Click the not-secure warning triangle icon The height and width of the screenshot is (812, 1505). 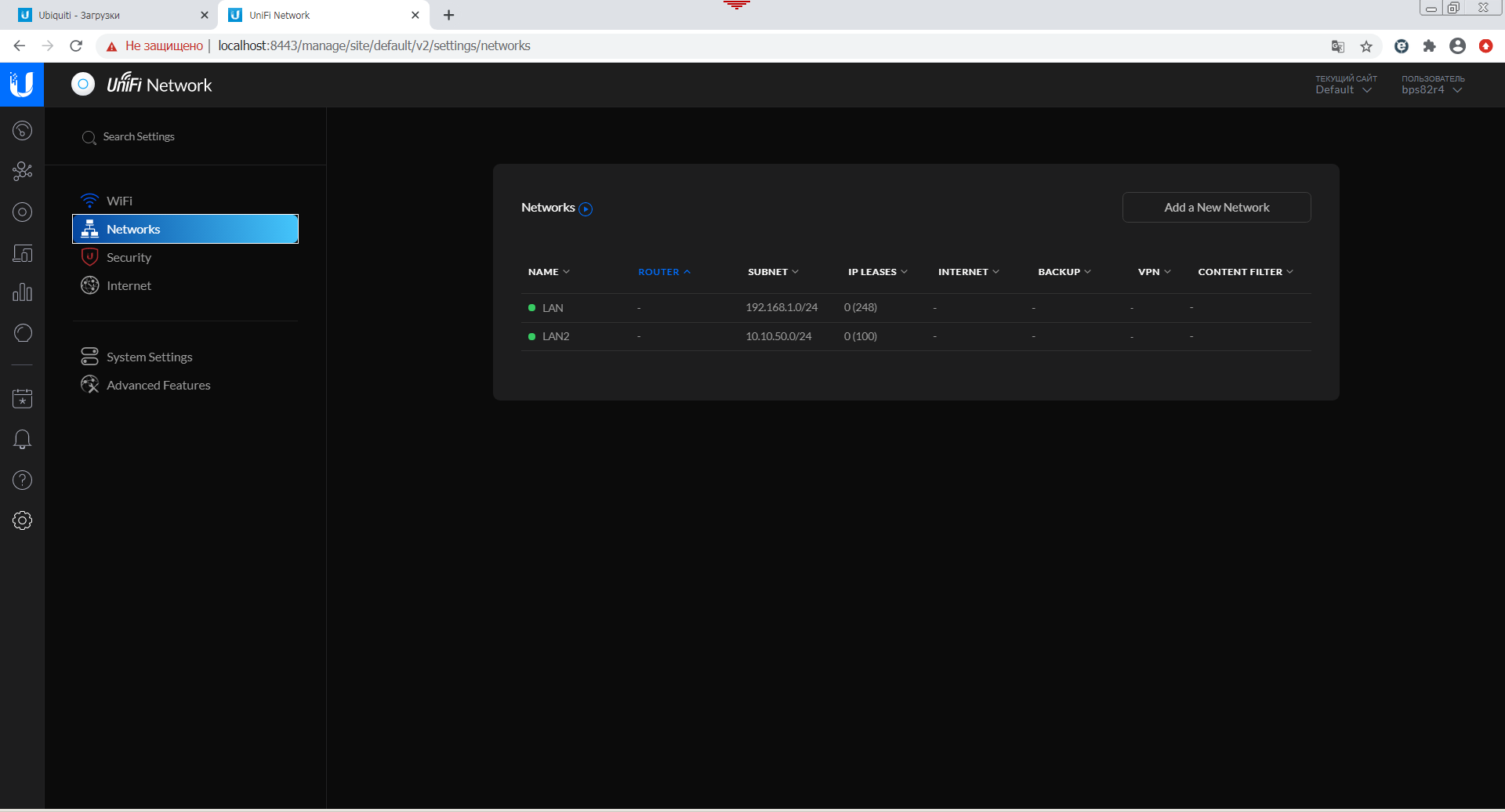point(111,47)
